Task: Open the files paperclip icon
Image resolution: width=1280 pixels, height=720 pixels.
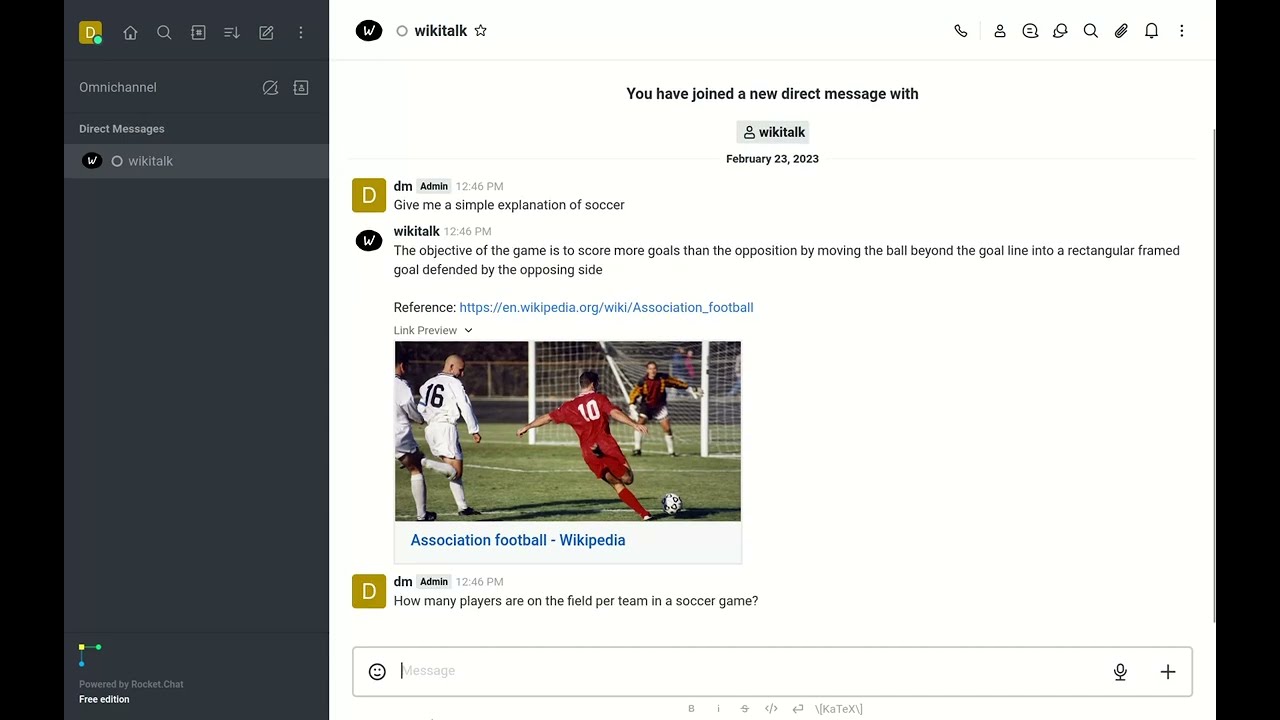Action: click(x=1121, y=31)
